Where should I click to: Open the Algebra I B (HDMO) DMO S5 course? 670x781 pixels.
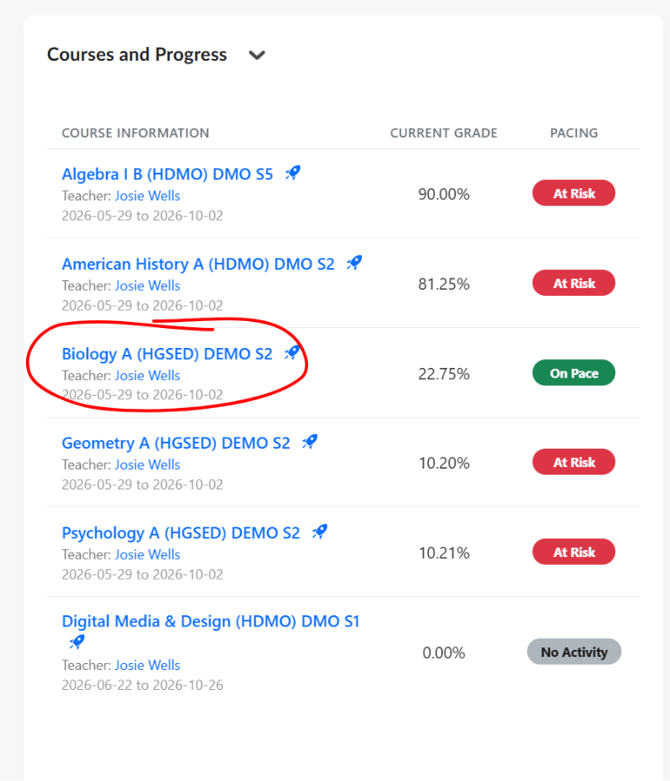(167, 174)
